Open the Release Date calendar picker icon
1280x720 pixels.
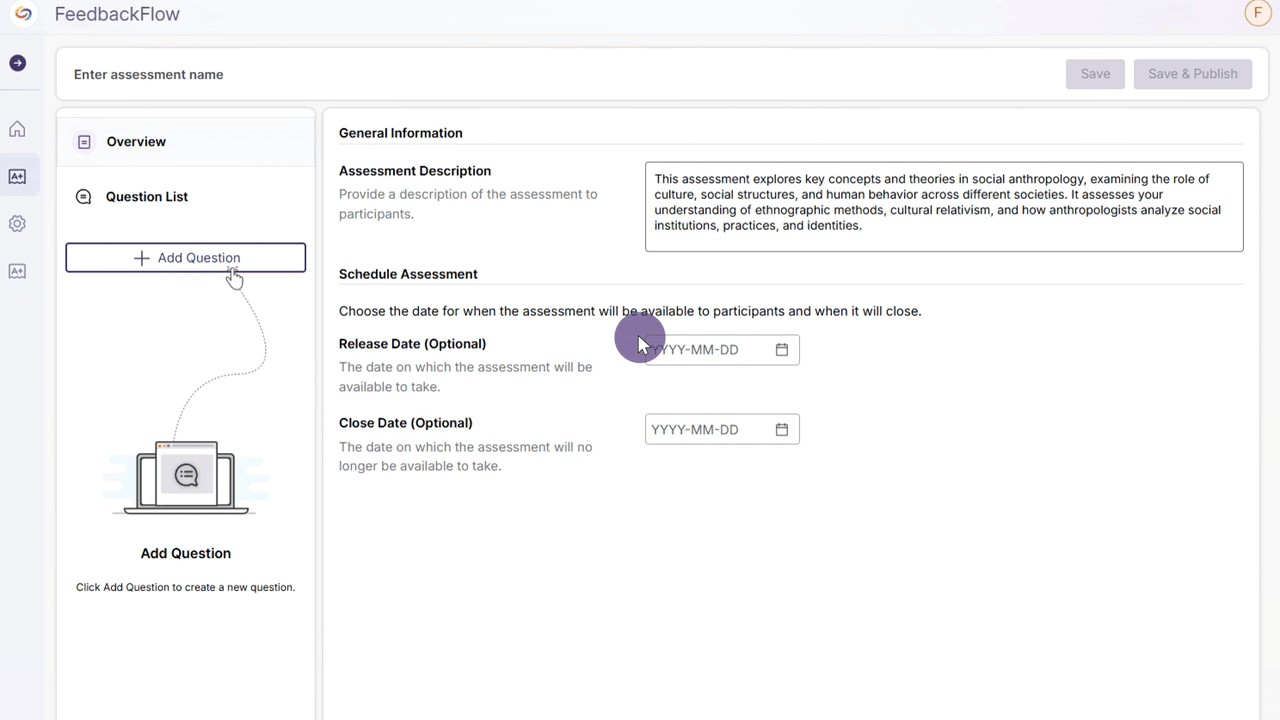point(782,350)
